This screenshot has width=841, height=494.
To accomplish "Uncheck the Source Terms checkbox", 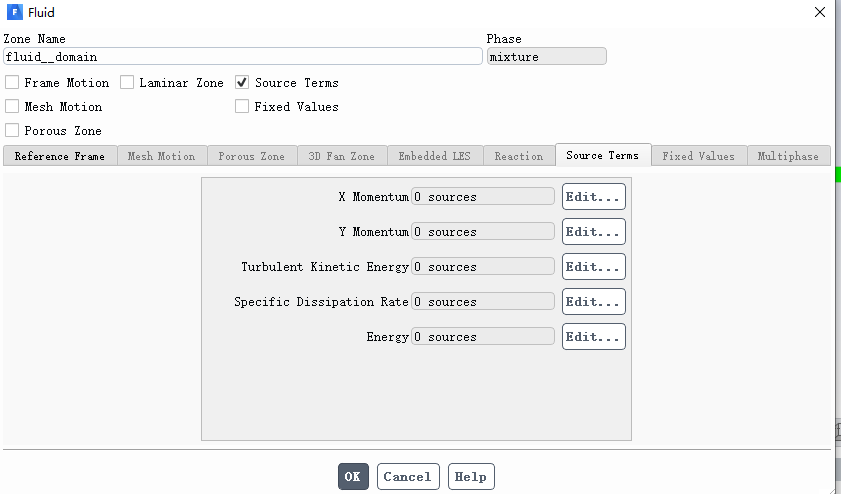I will tap(242, 83).
